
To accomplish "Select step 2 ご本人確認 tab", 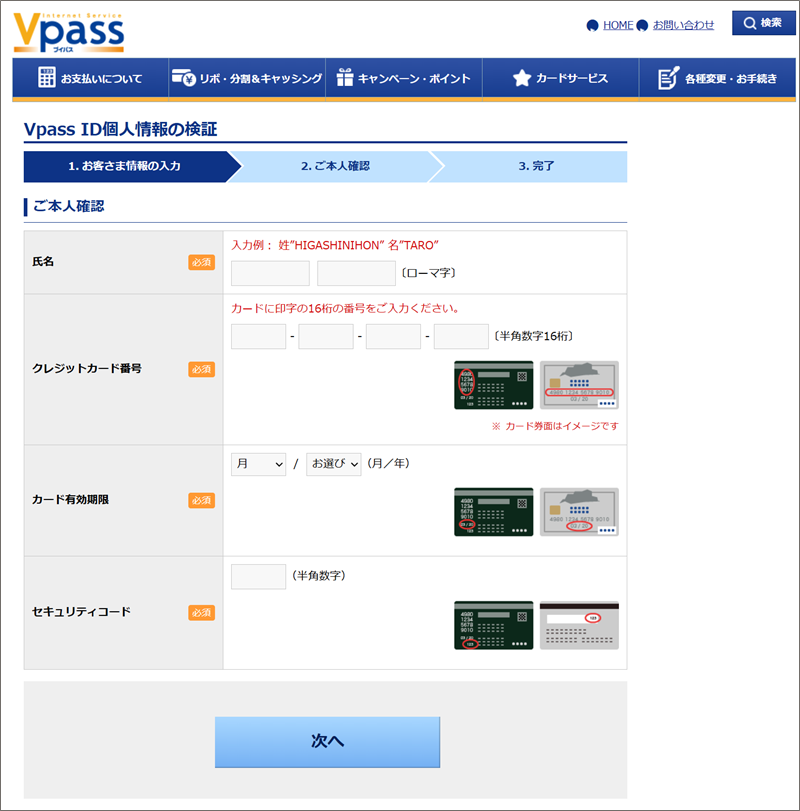I will click(335, 166).
